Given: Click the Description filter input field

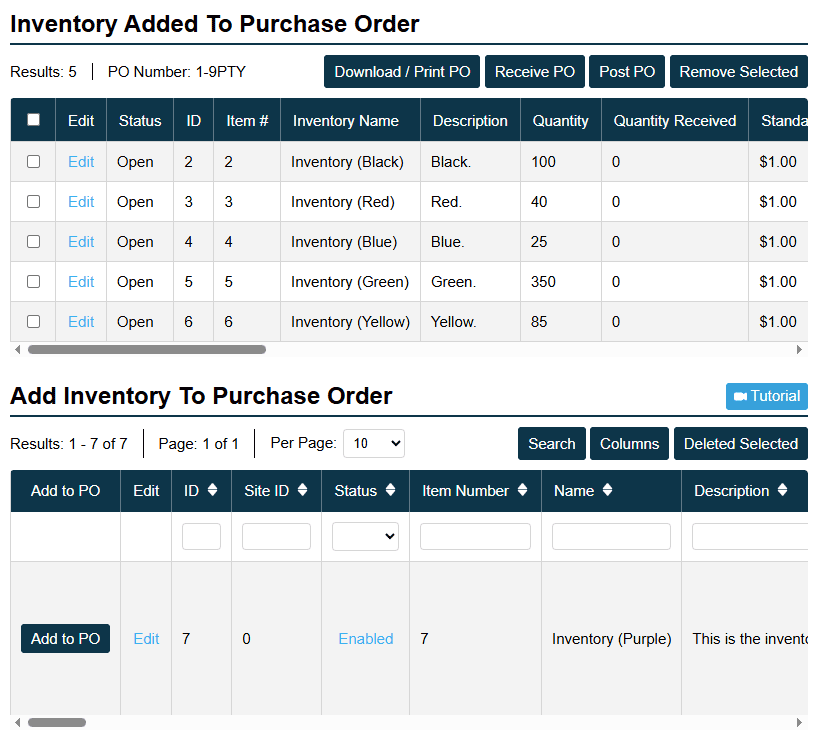Looking at the screenshot, I should [x=750, y=536].
